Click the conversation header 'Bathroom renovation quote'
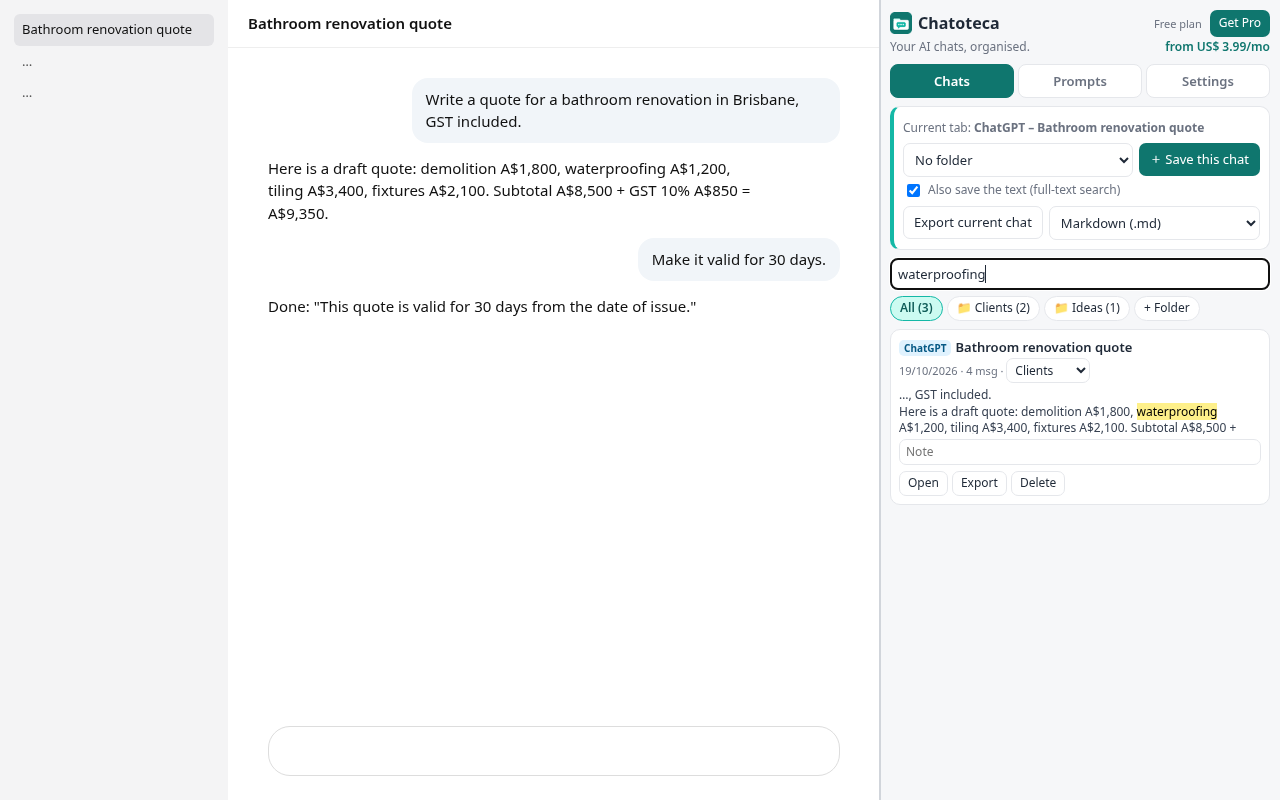This screenshot has width=1280, height=800. tap(350, 24)
